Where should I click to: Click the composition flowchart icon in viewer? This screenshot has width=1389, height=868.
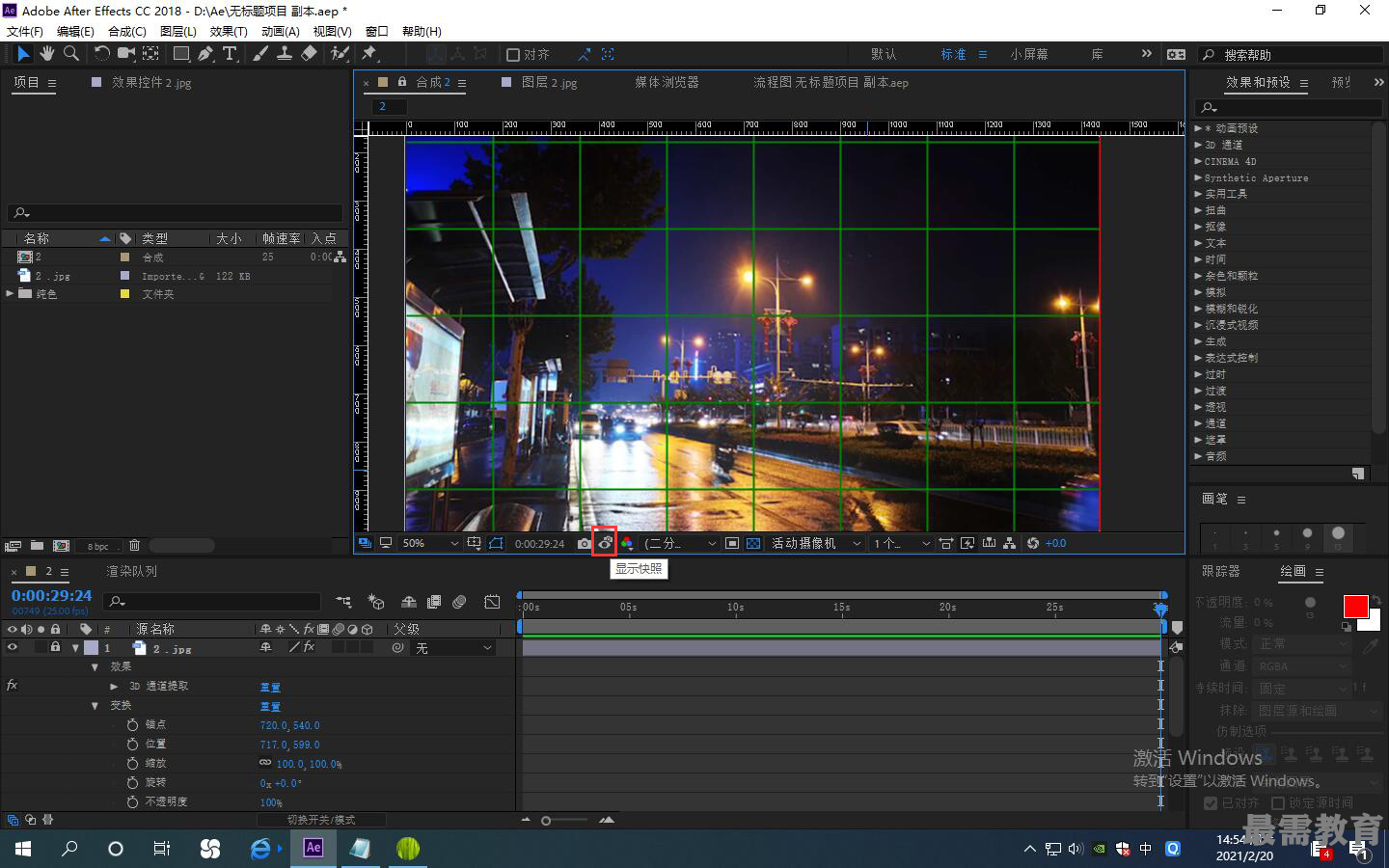click(1009, 543)
